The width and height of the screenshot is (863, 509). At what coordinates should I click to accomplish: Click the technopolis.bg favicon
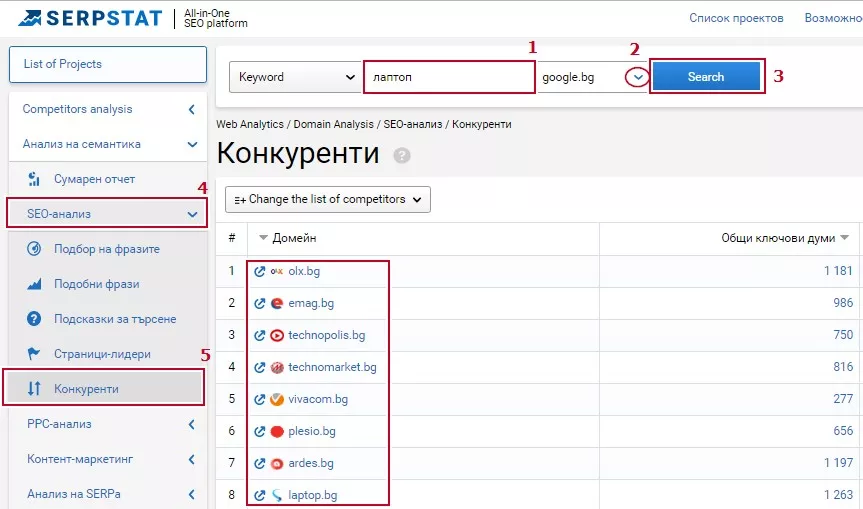click(277, 335)
